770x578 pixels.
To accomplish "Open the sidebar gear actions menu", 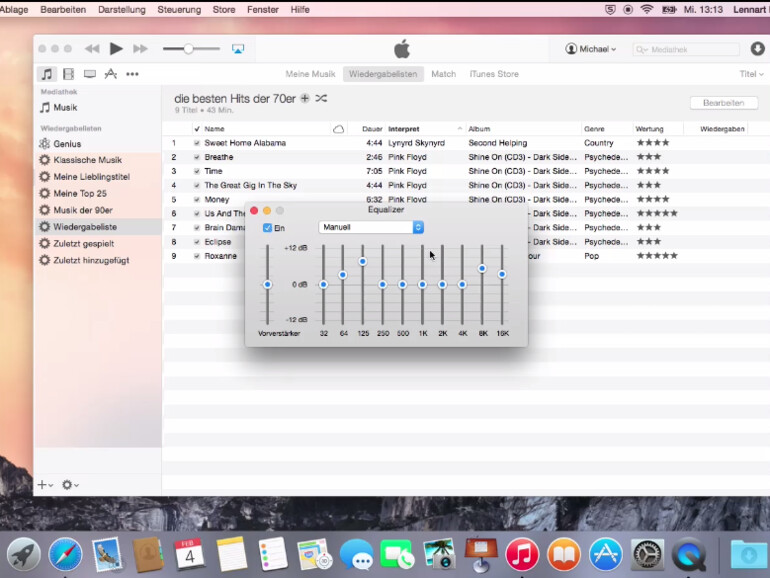I will click(x=70, y=485).
